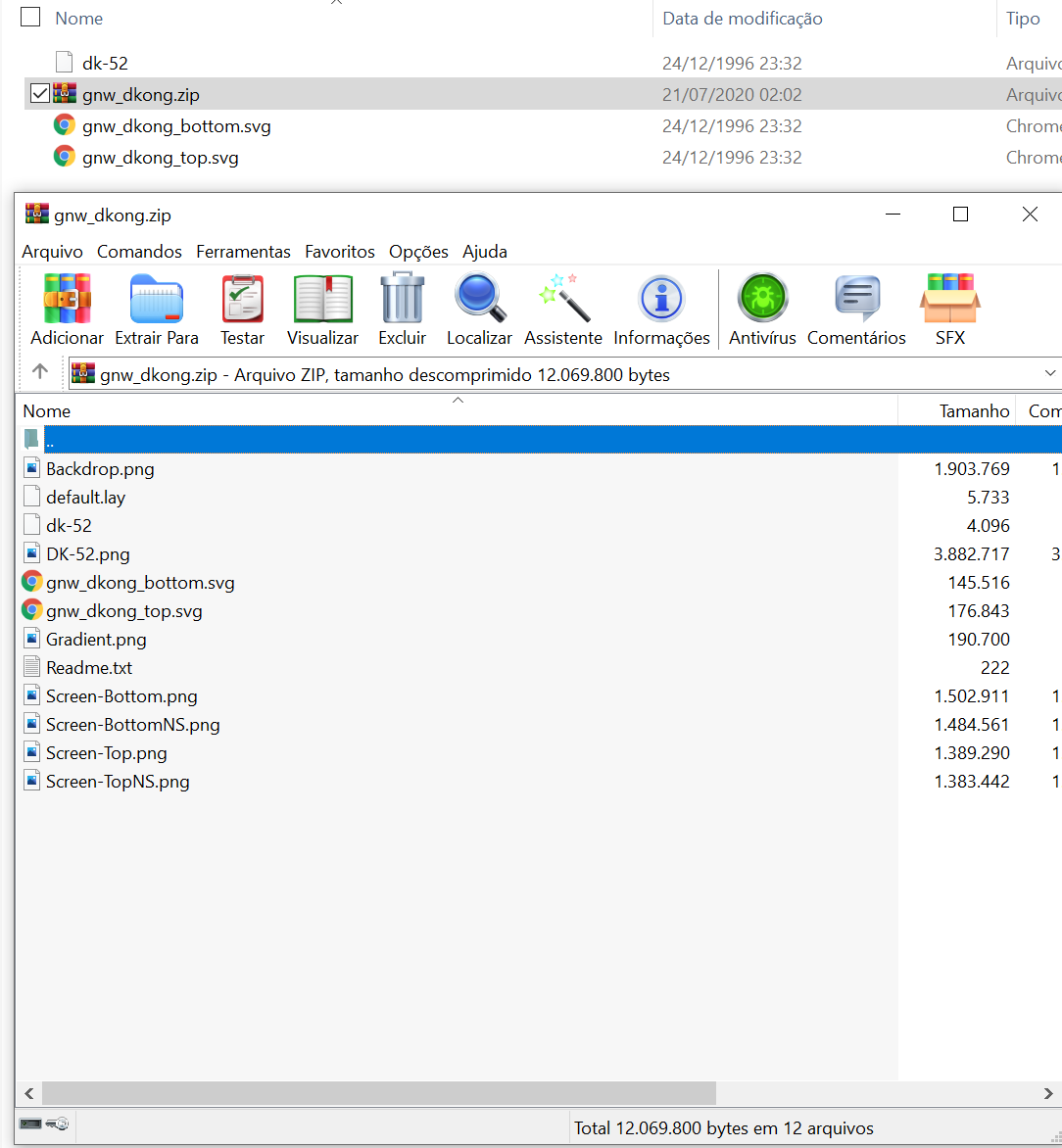Go up one folder level arrow
The image size is (1062, 1148).
tap(40, 372)
